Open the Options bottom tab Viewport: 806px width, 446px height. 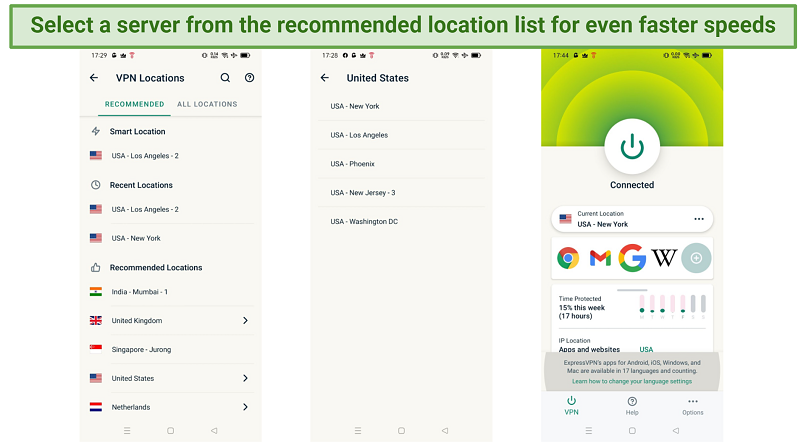point(692,405)
